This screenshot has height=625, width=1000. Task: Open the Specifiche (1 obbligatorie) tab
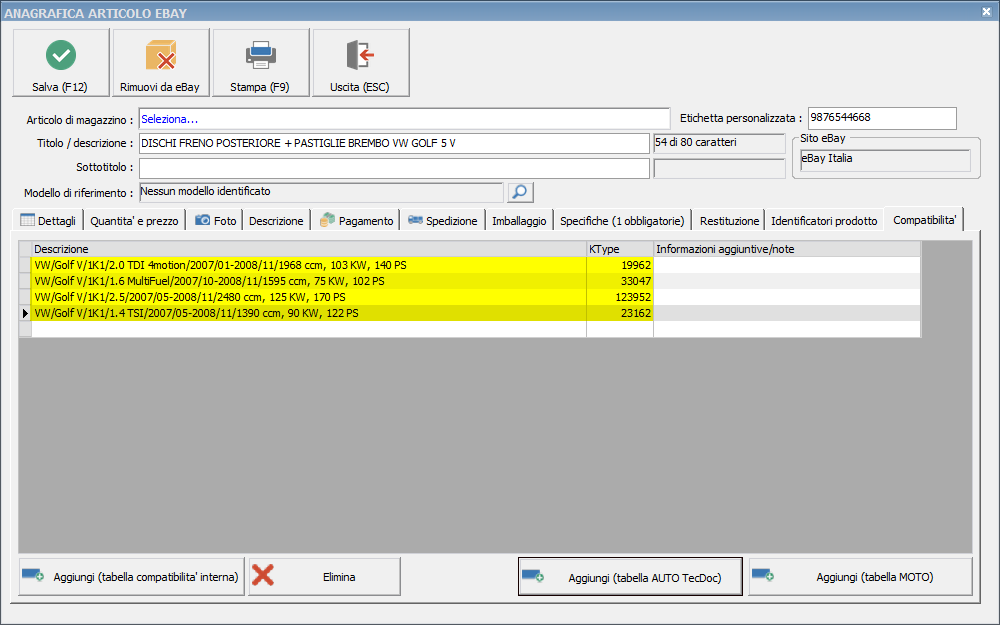(622, 221)
